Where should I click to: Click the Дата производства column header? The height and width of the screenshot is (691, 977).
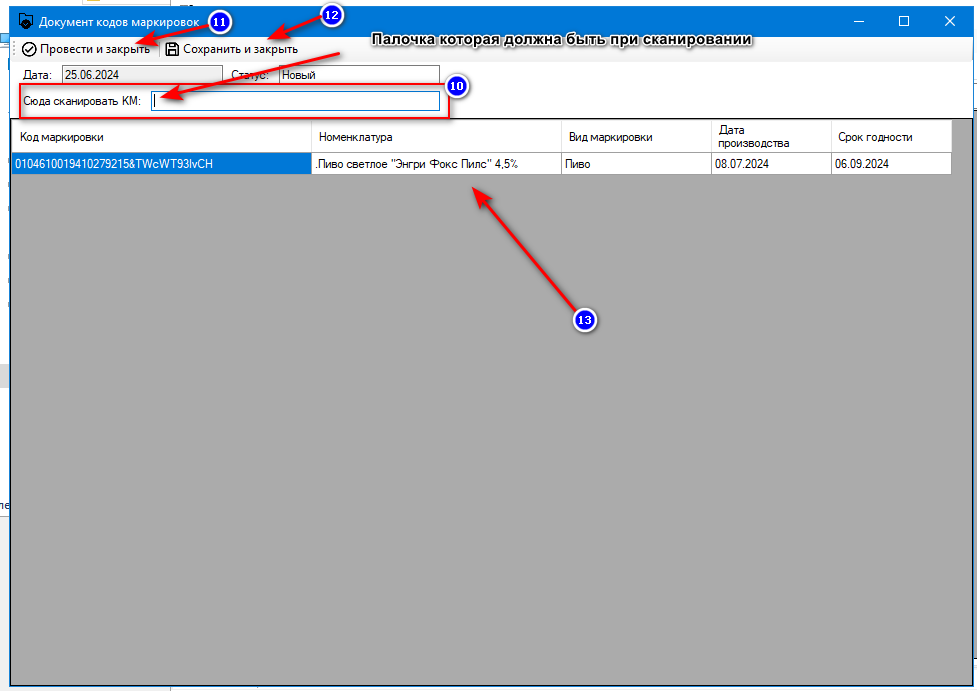point(770,137)
